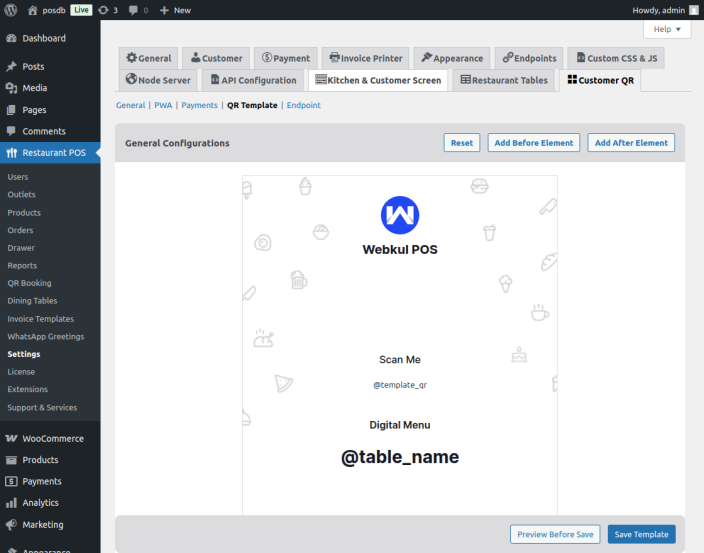
Task: Click the Marketing megaphone icon
Action: 12,524
